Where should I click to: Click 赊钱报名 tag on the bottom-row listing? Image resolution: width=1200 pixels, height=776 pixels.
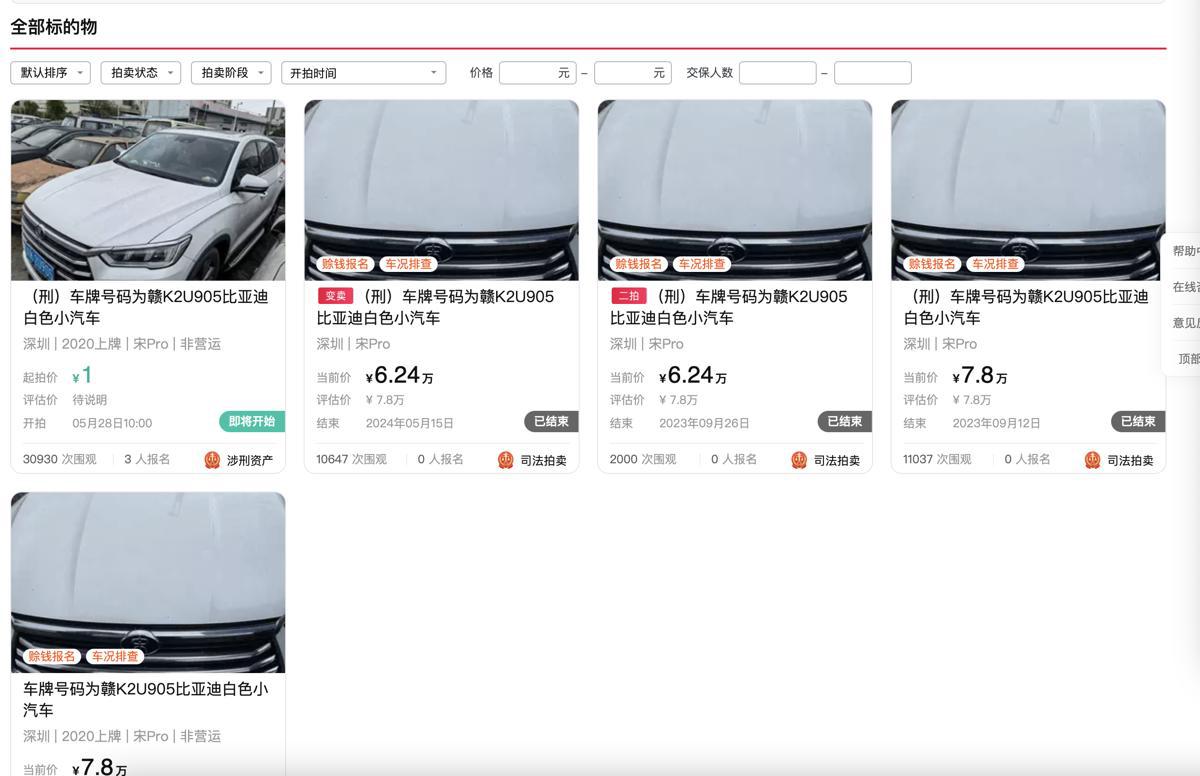pyautogui.click(x=51, y=656)
